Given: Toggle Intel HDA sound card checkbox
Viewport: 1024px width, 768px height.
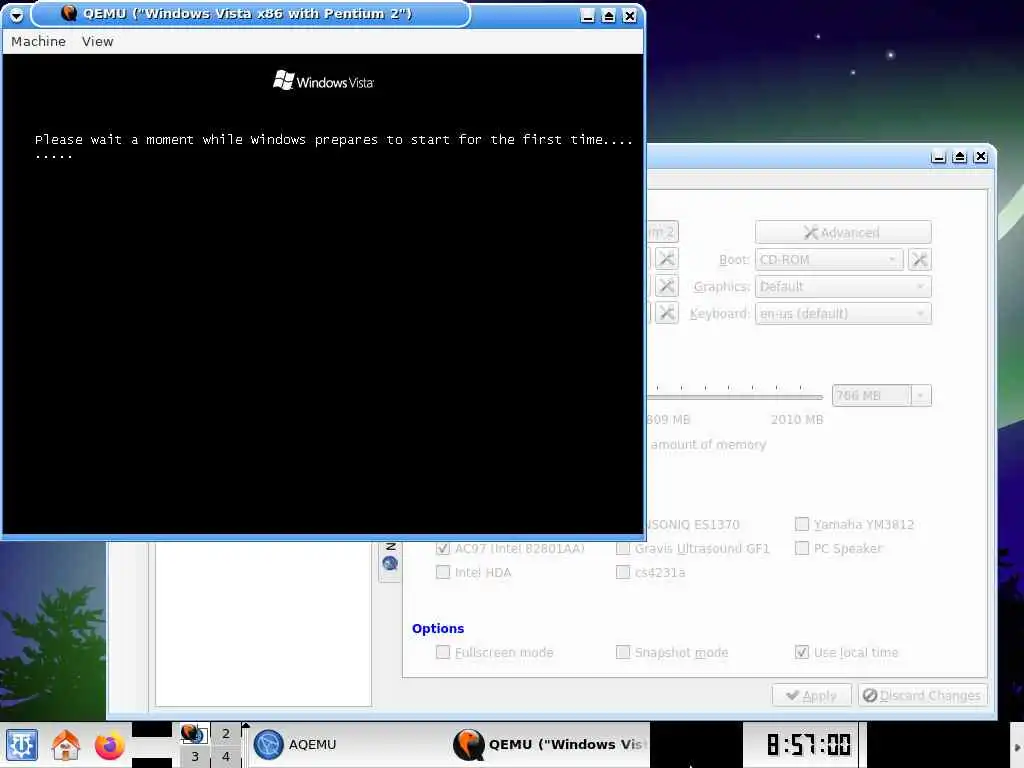Looking at the screenshot, I should [443, 572].
